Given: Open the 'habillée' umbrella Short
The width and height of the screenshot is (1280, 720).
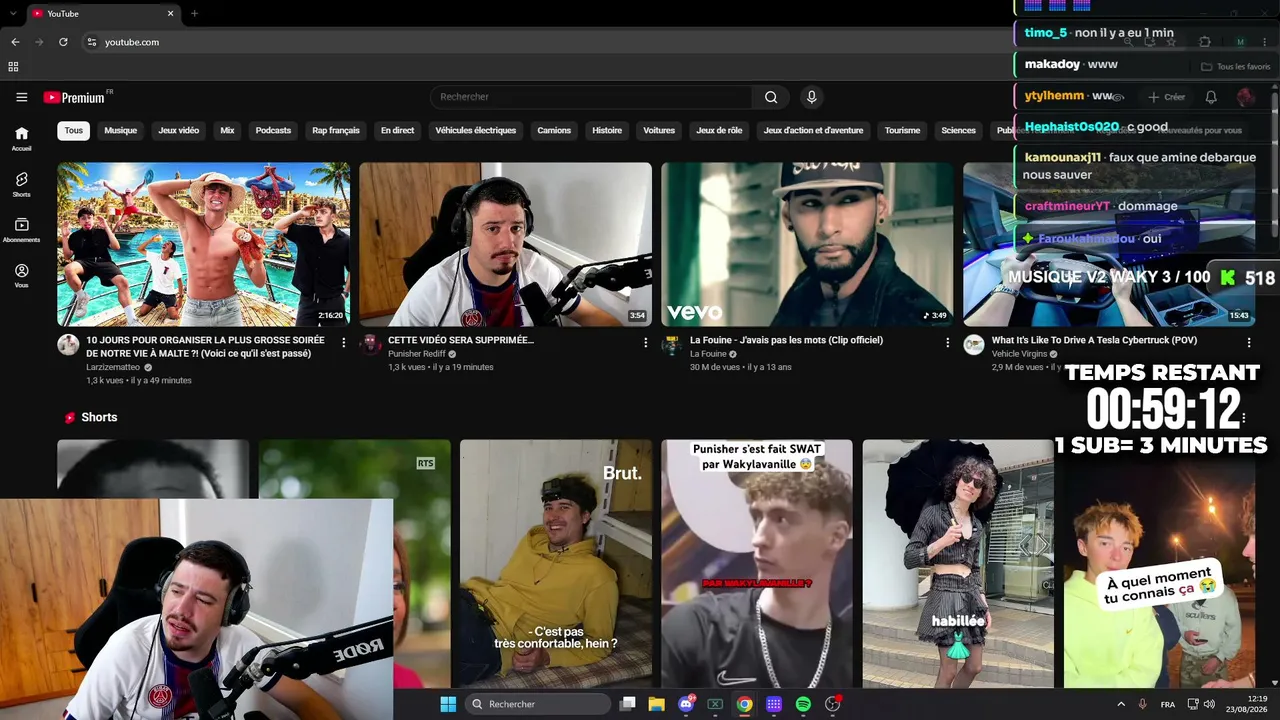Looking at the screenshot, I should [958, 563].
